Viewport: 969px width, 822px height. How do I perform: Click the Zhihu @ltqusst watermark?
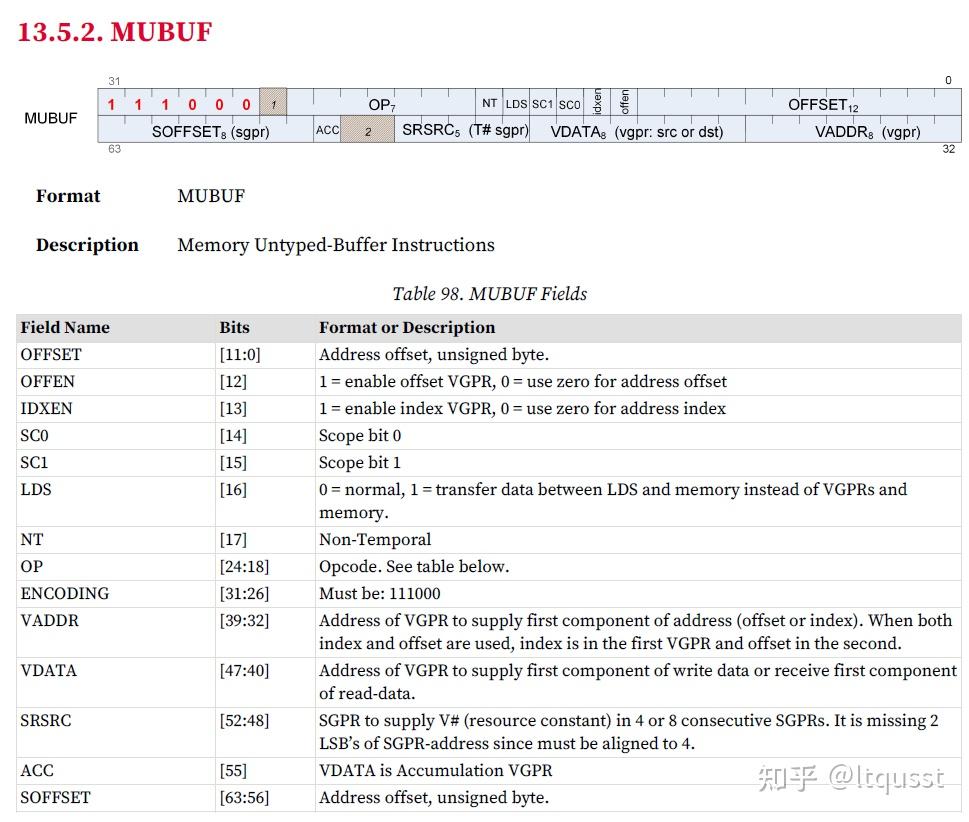click(x=851, y=777)
